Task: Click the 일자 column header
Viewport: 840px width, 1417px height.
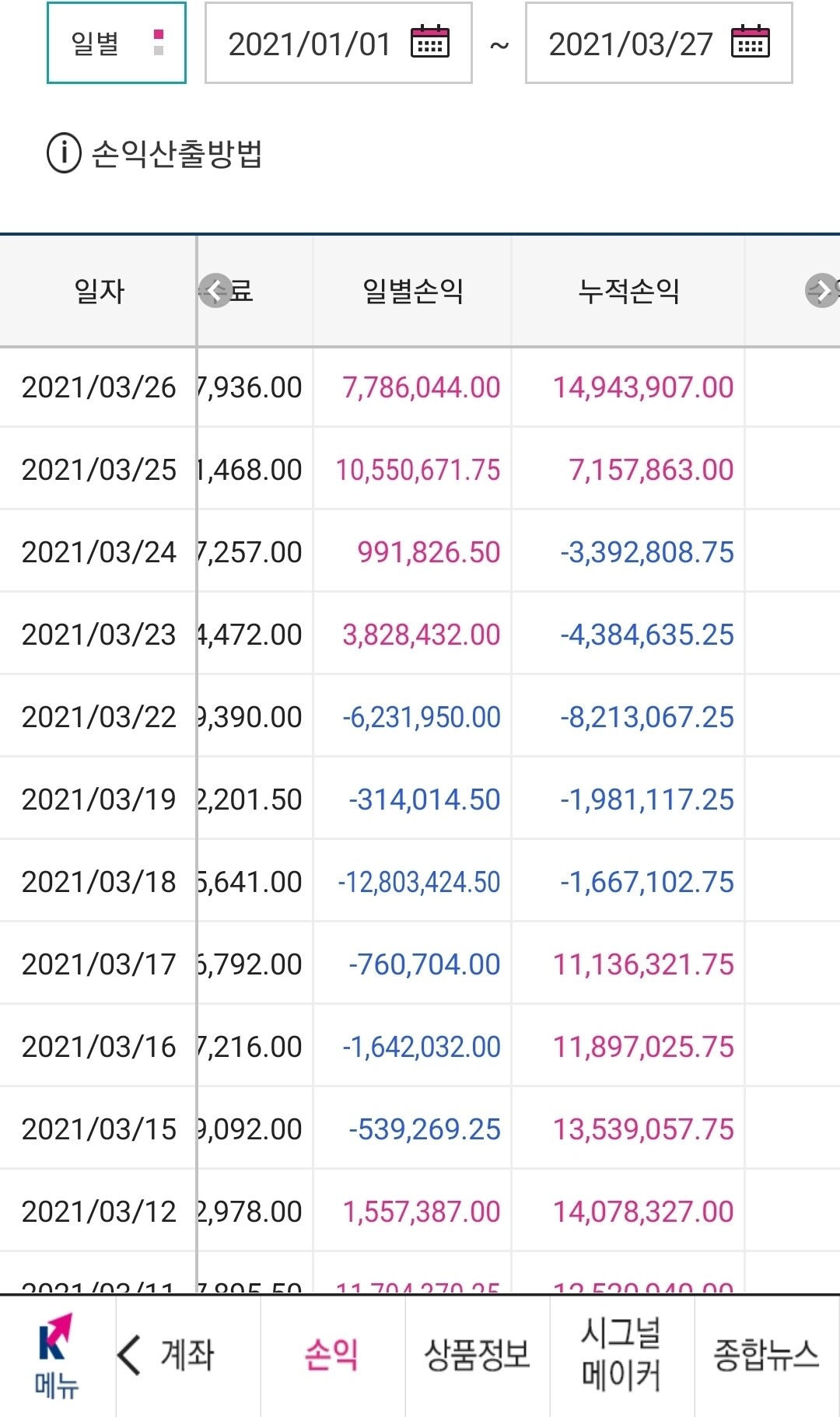Action: point(99,292)
